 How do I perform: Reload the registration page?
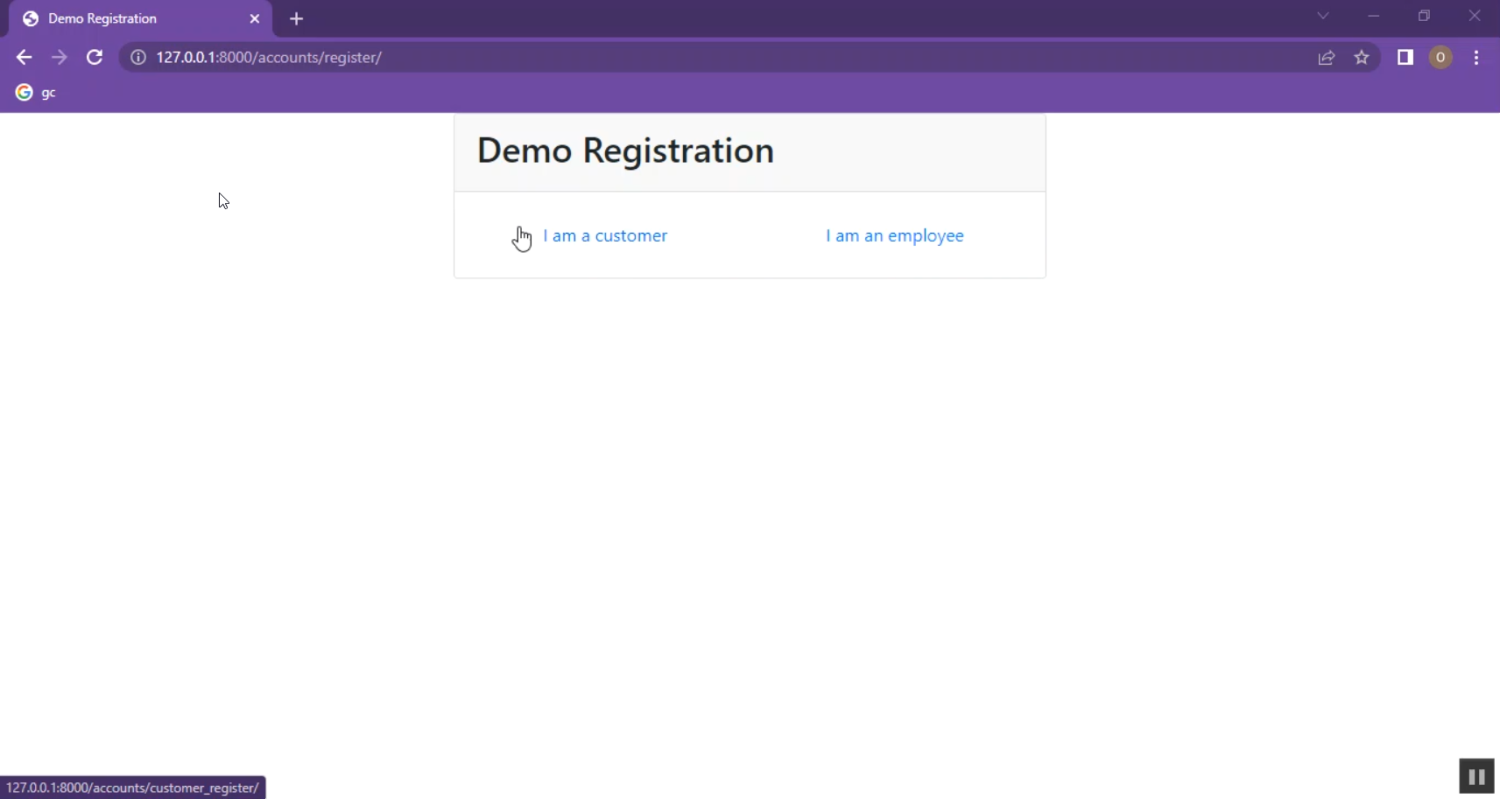pyautogui.click(x=95, y=58)
